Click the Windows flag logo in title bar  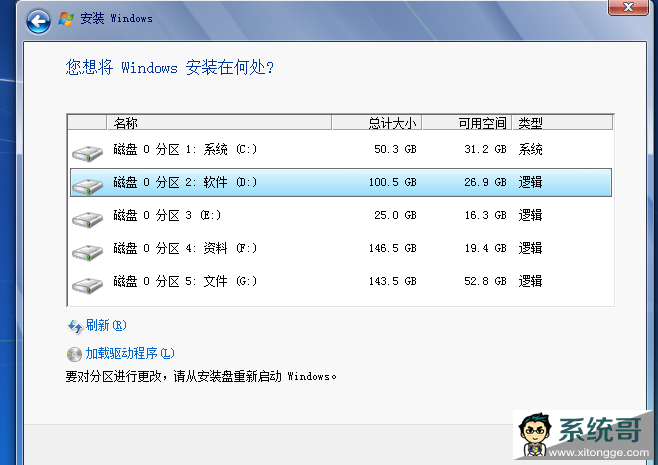pyautogui.click(x=66, y=19)
